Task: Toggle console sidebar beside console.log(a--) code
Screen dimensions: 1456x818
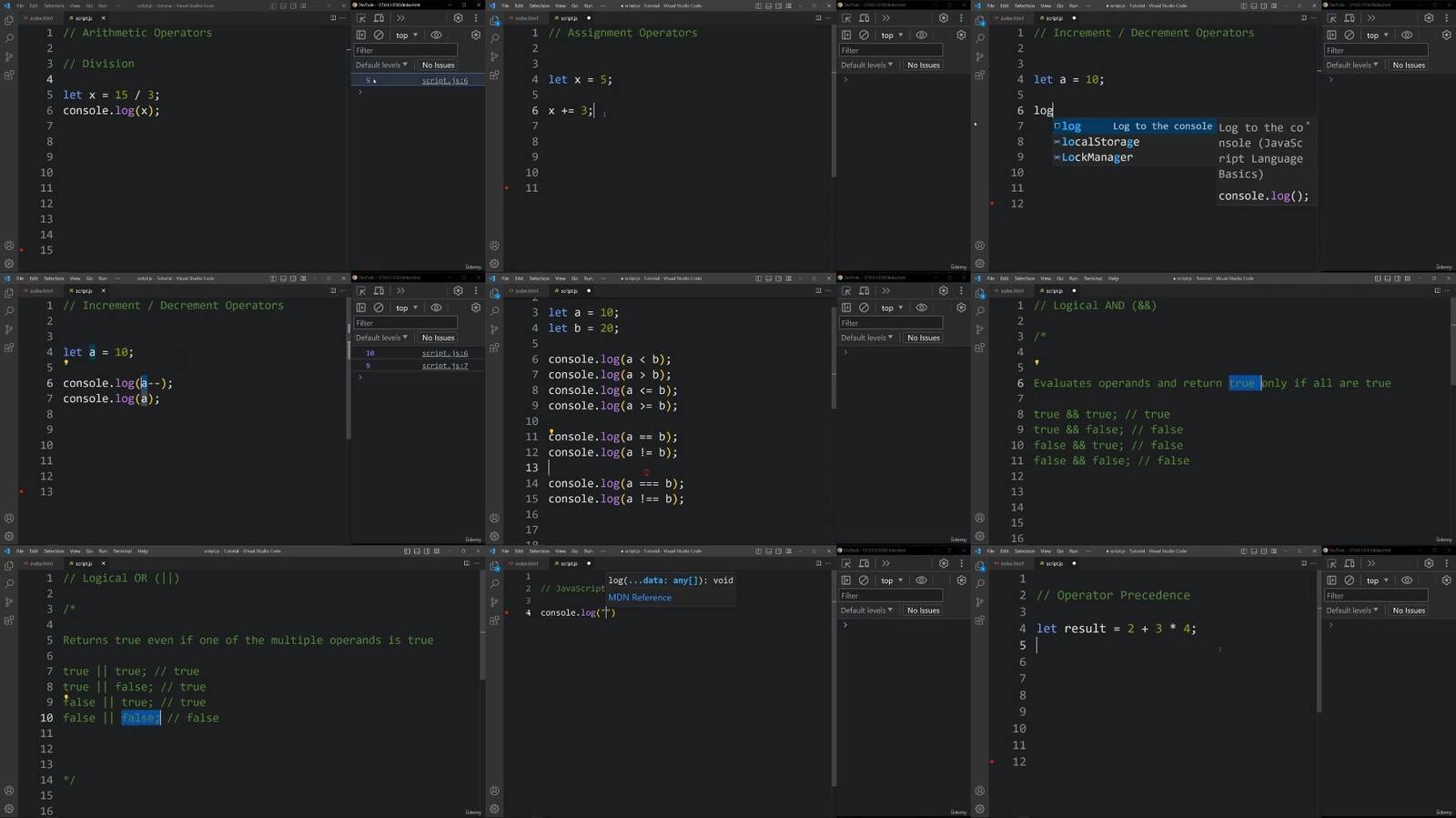Action: [x=361, y=308]
